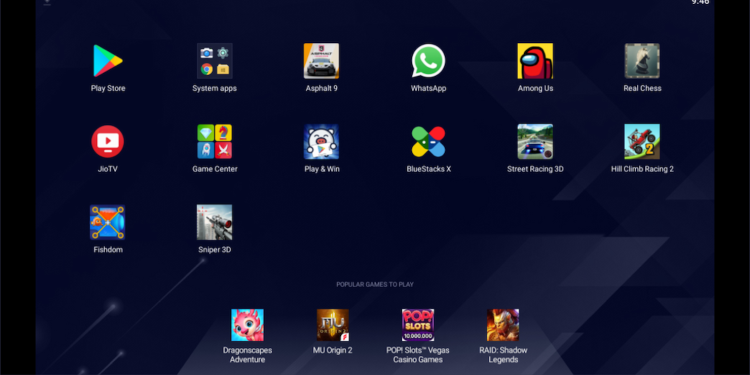Open BlueStacks X
The image size is (750, 375).
(x=429, y=142)
